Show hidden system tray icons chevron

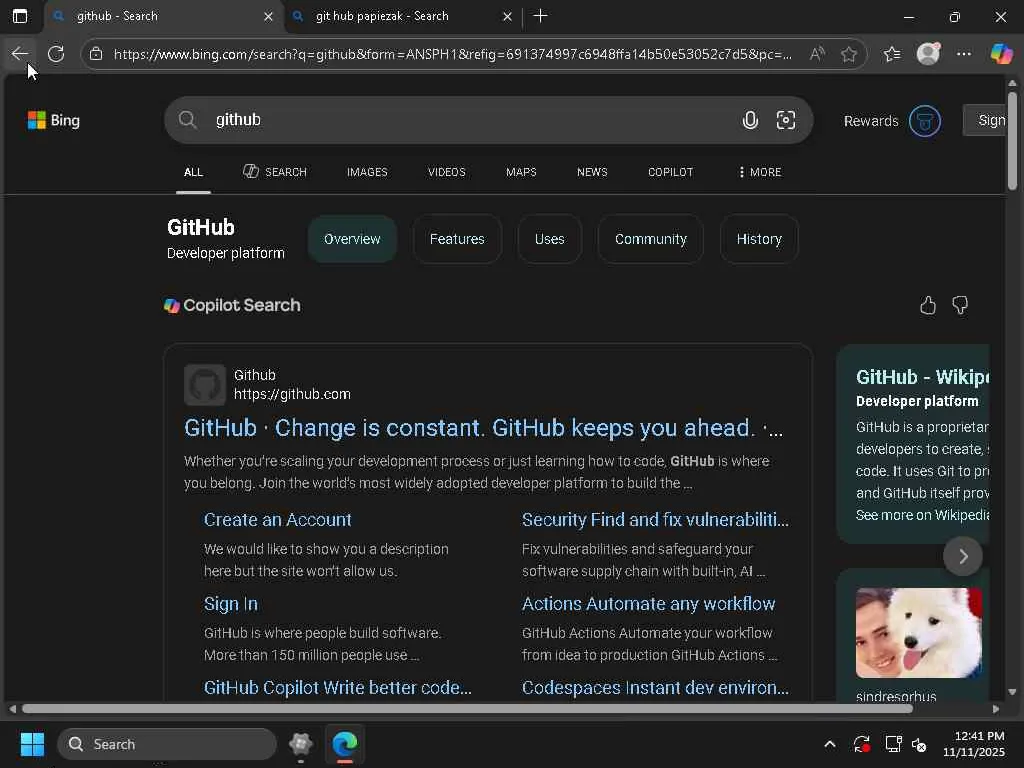[829, 744]
